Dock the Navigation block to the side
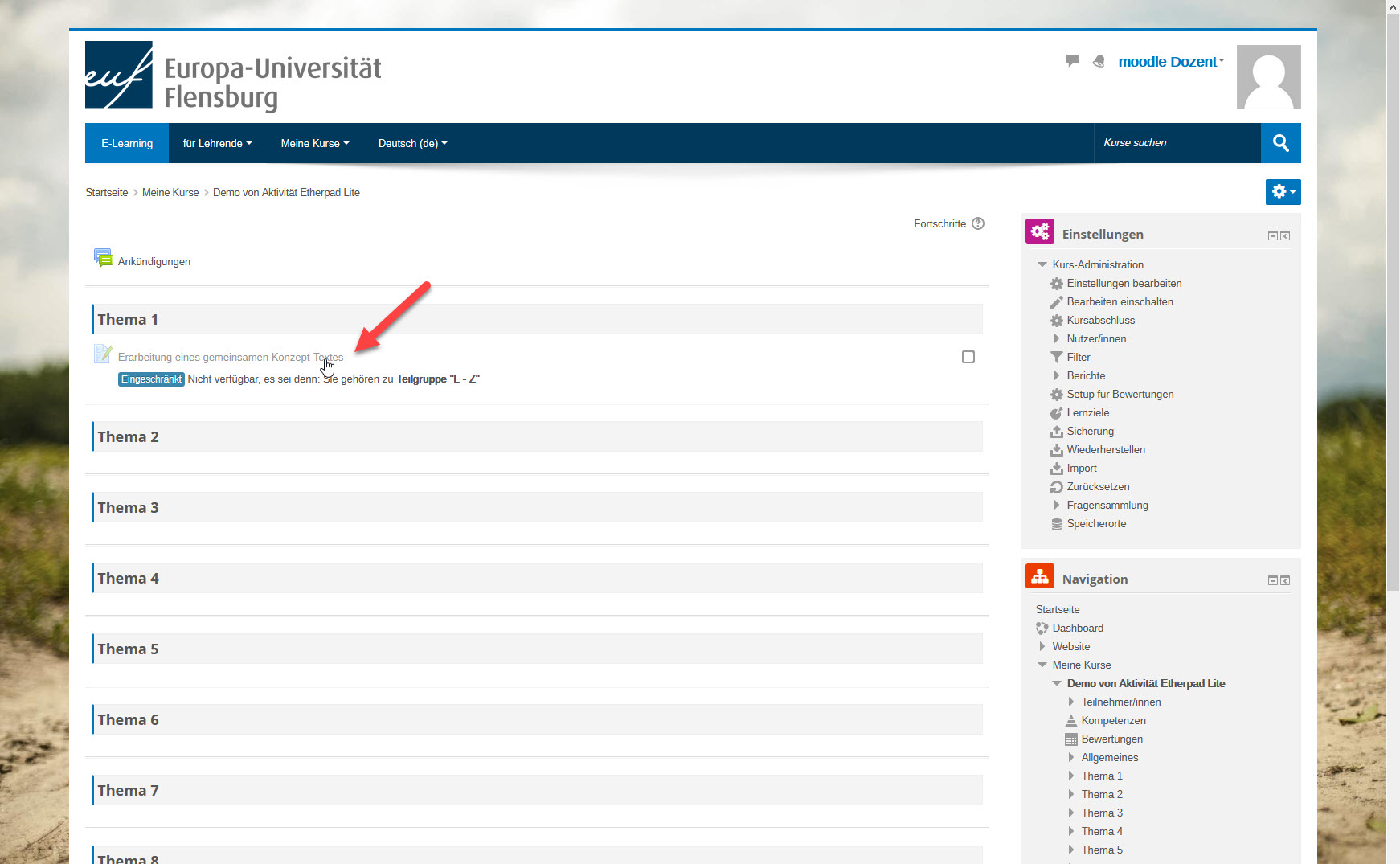Viewport: 1400px width, 864px height. [x=1285, y=580]
